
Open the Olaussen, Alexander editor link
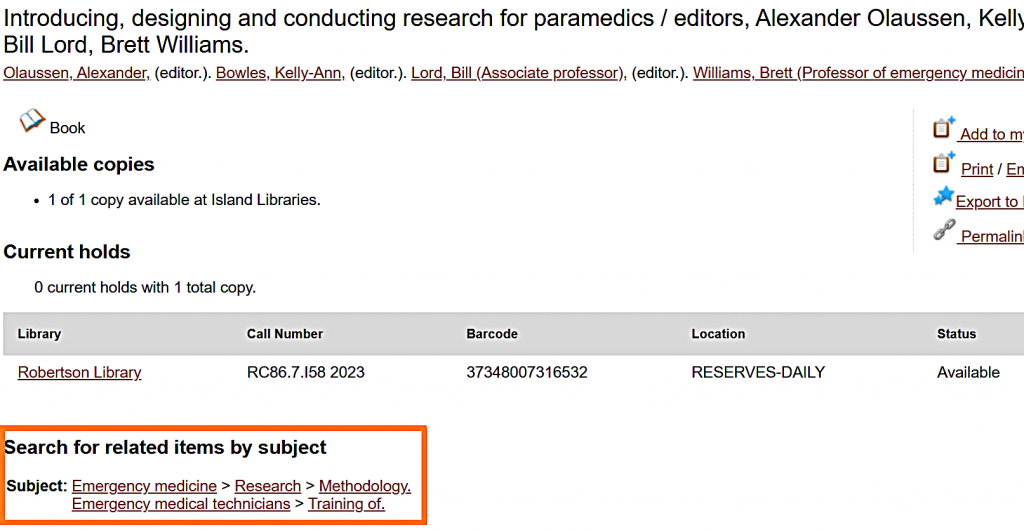(x=77, y=73)
